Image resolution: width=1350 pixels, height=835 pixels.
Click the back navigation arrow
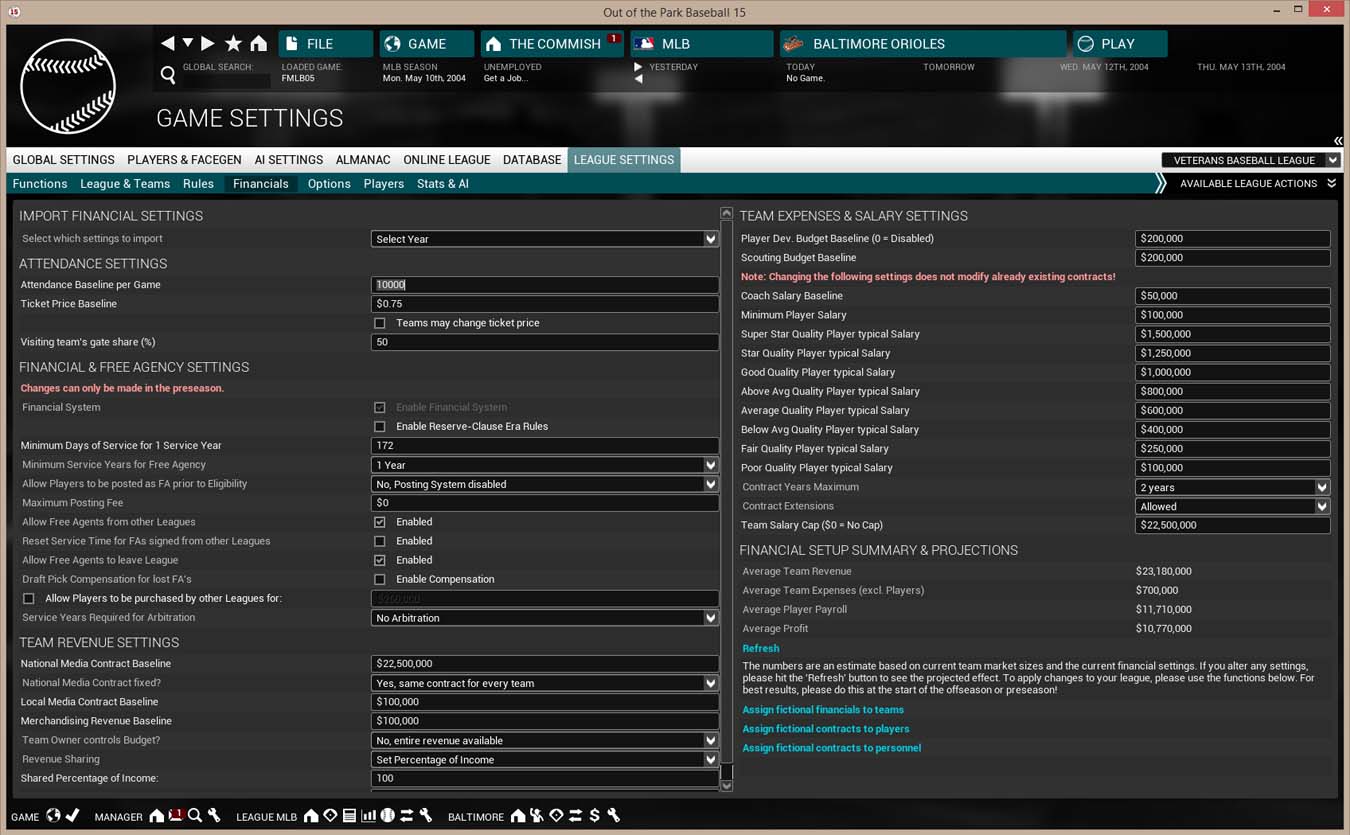pos(168,43)
